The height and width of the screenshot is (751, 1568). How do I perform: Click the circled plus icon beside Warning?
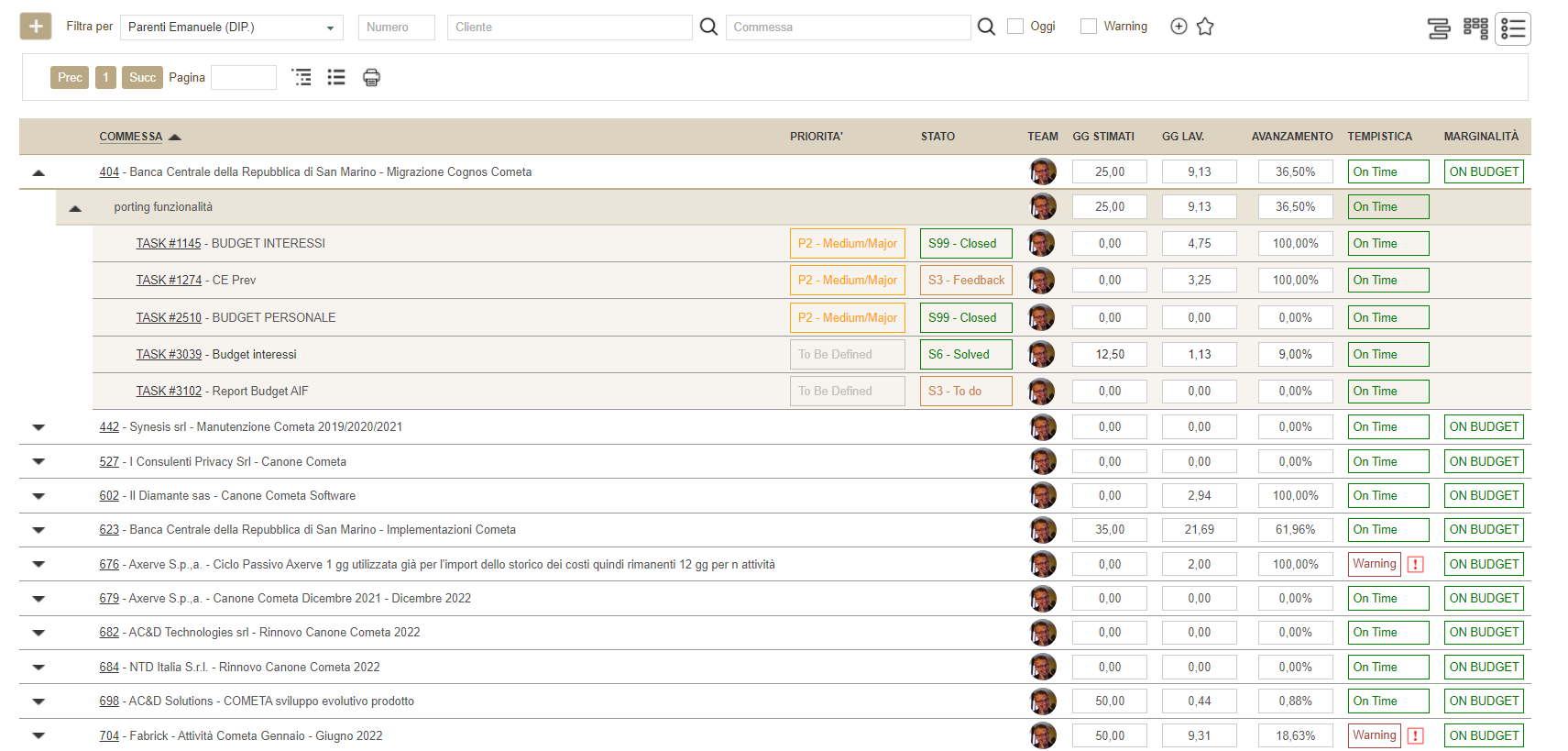coord(1179,27)
